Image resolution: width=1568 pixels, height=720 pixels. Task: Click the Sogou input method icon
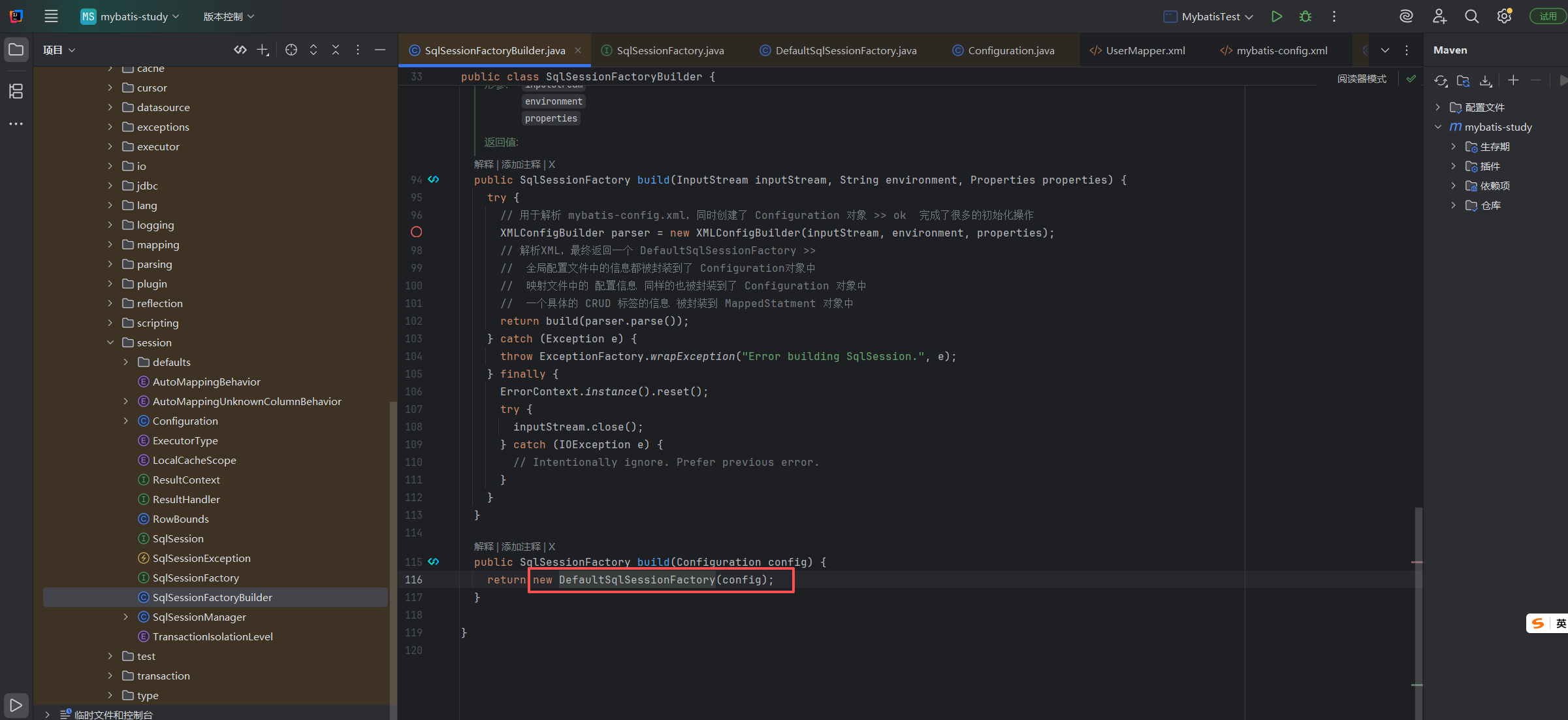[1538, 623]
